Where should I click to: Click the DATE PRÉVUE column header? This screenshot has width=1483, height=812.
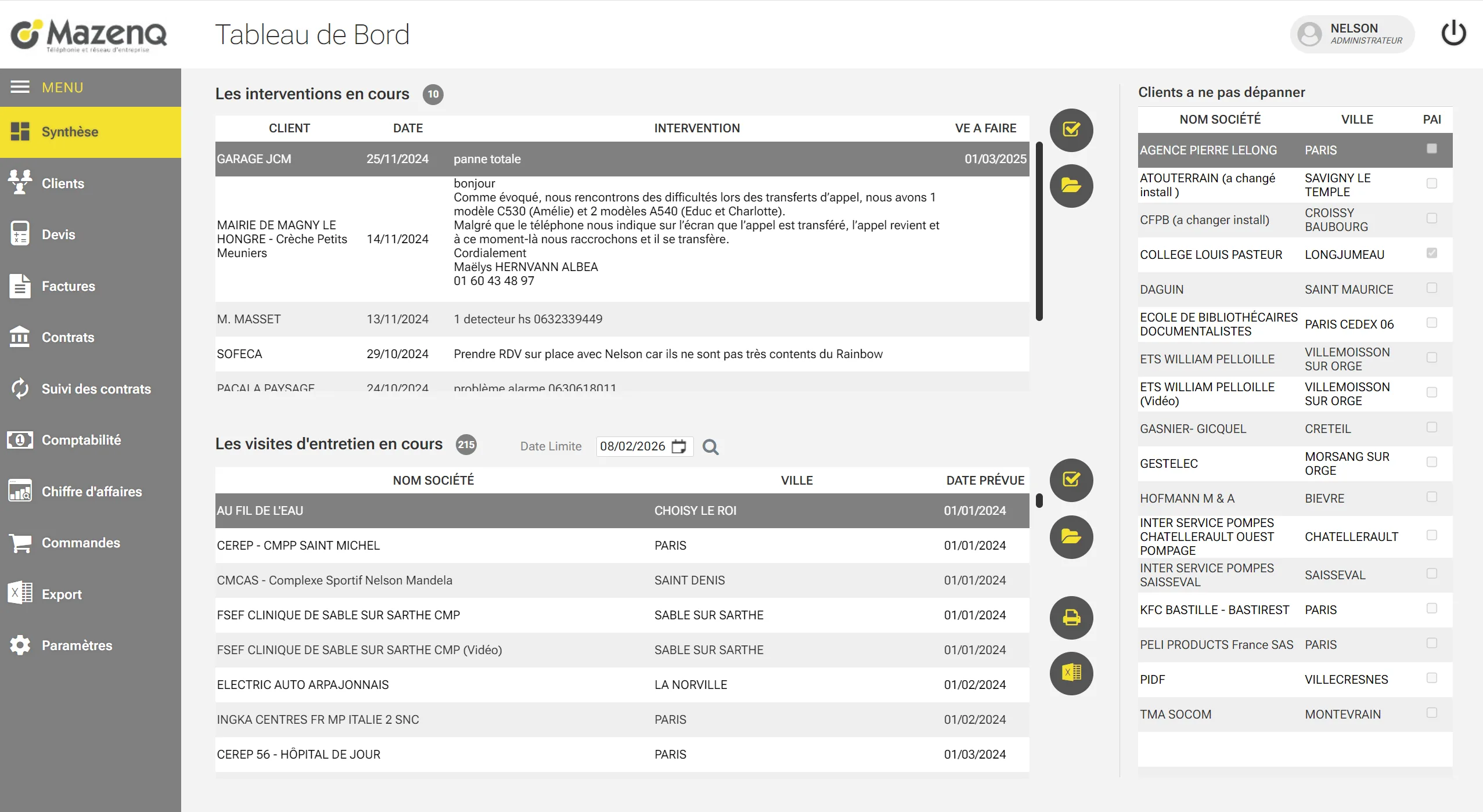point(985,481)
